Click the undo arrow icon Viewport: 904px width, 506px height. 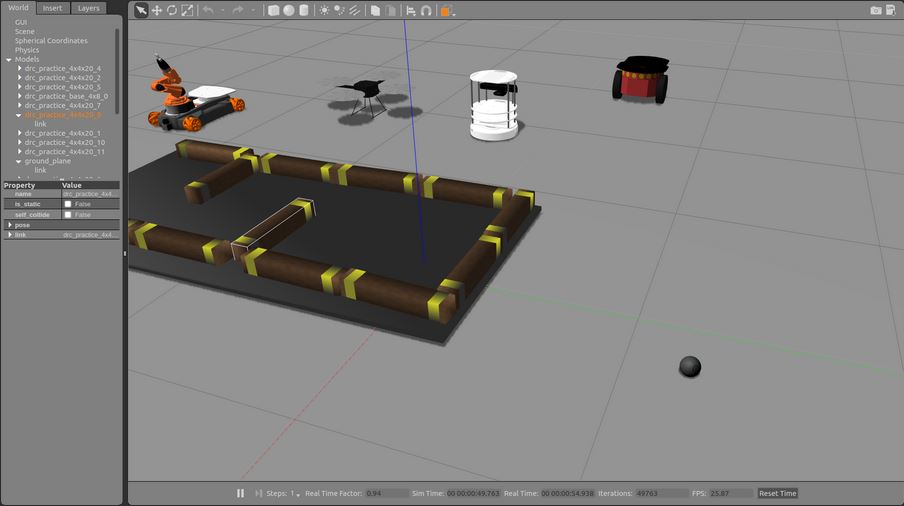pyautogui.click(x=208, y=10)
